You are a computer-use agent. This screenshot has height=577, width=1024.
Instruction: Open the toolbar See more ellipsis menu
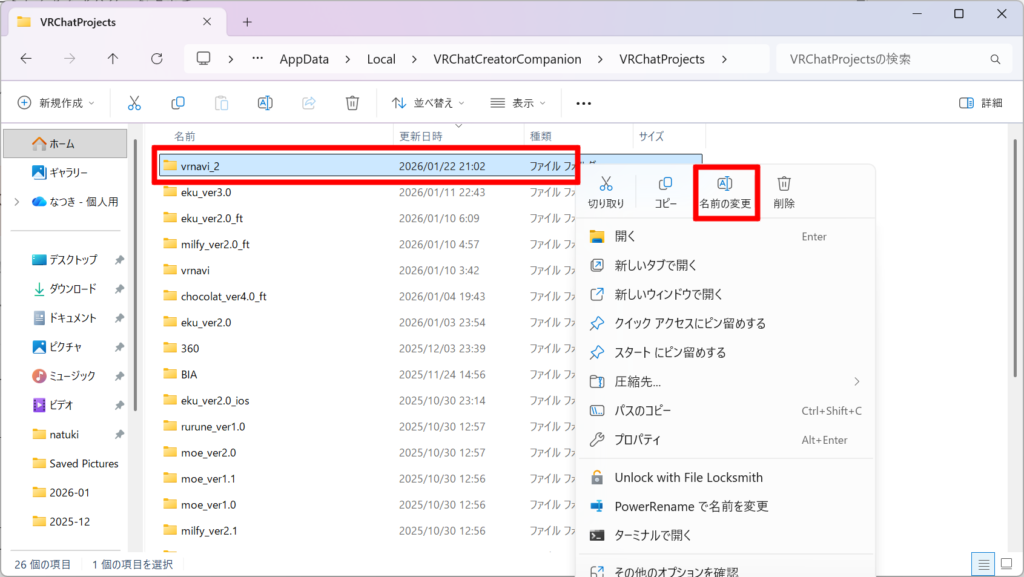(584, 103)
